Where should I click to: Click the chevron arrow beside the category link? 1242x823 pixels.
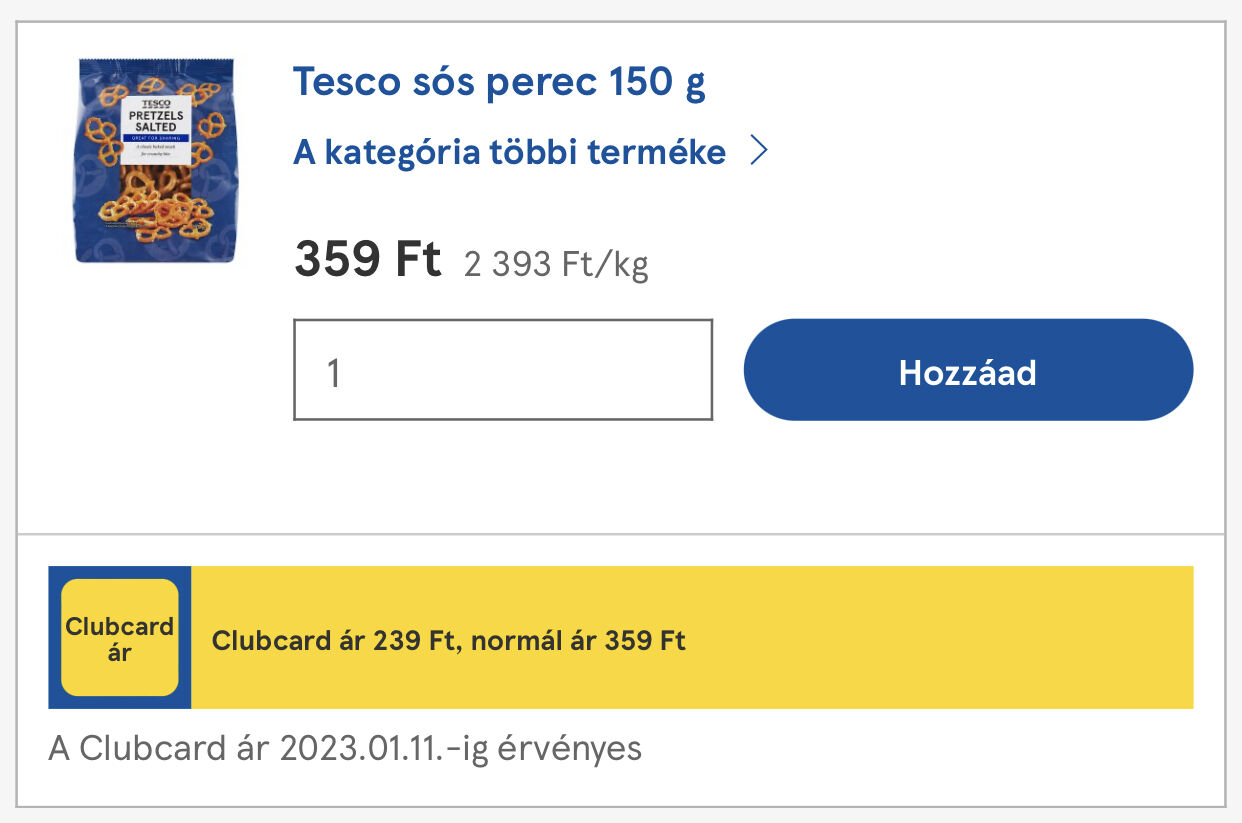[759, 152]
